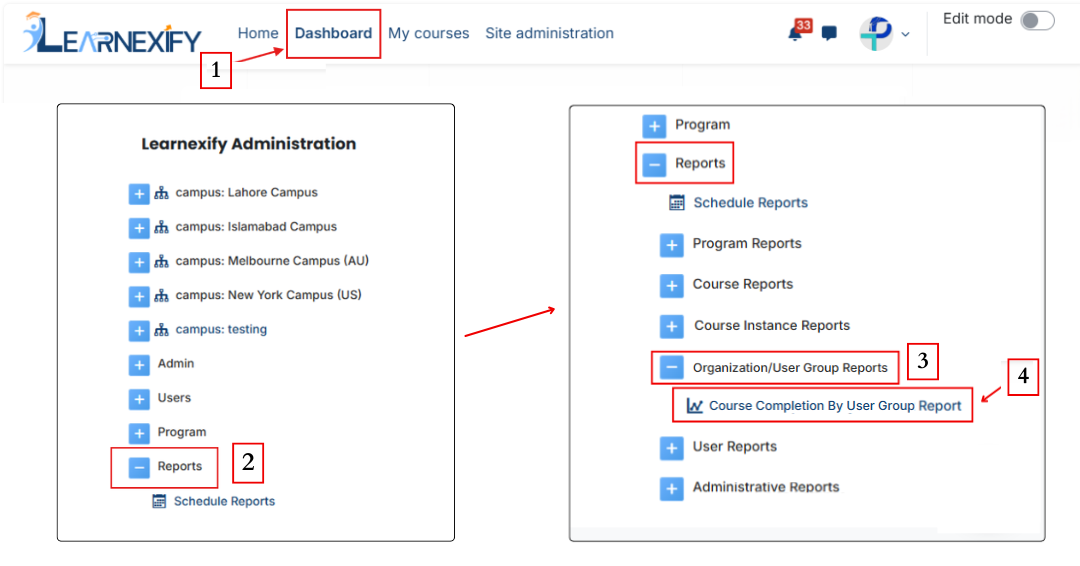Click 'campus: New York Campus (US)' text

coord(269,295)
